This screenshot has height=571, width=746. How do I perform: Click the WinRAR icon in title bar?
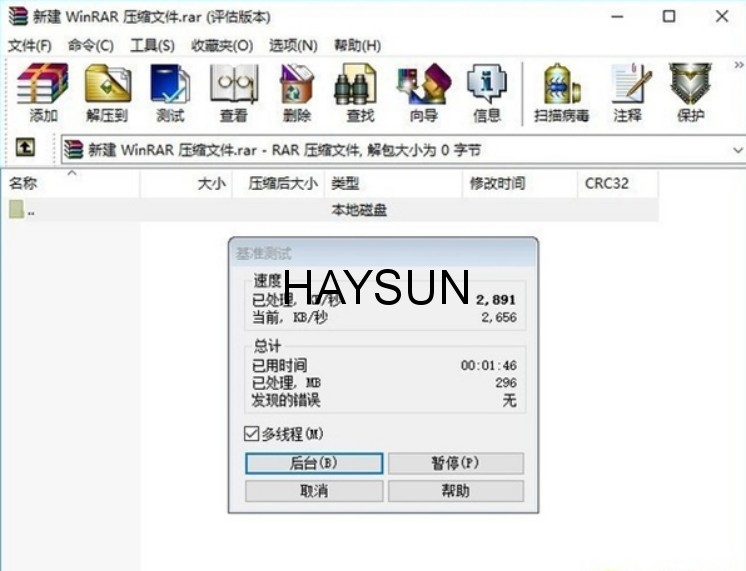(18, 16)
